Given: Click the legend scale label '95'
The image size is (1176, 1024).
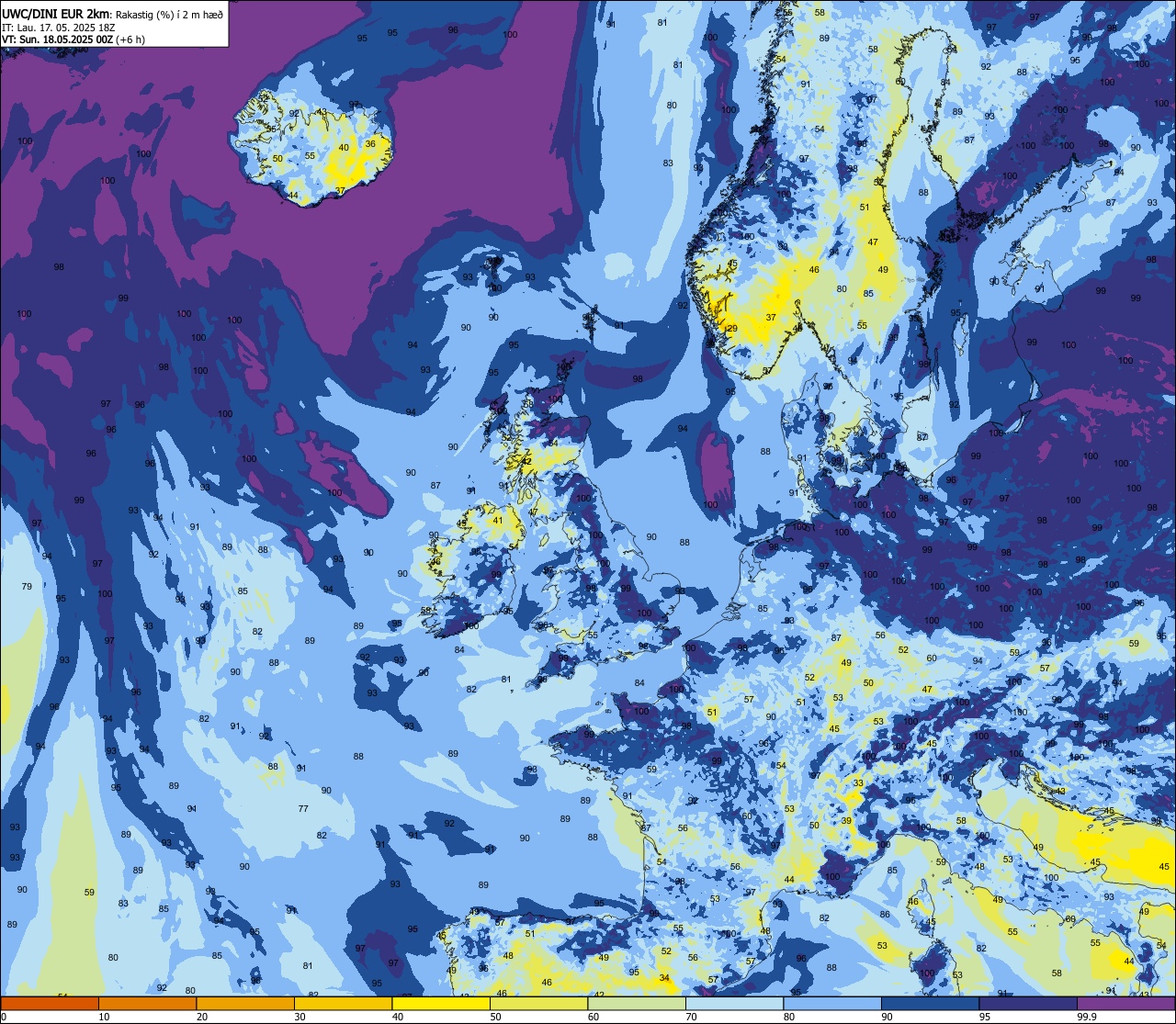Looking at the screenshot, I should [985, 1017].
